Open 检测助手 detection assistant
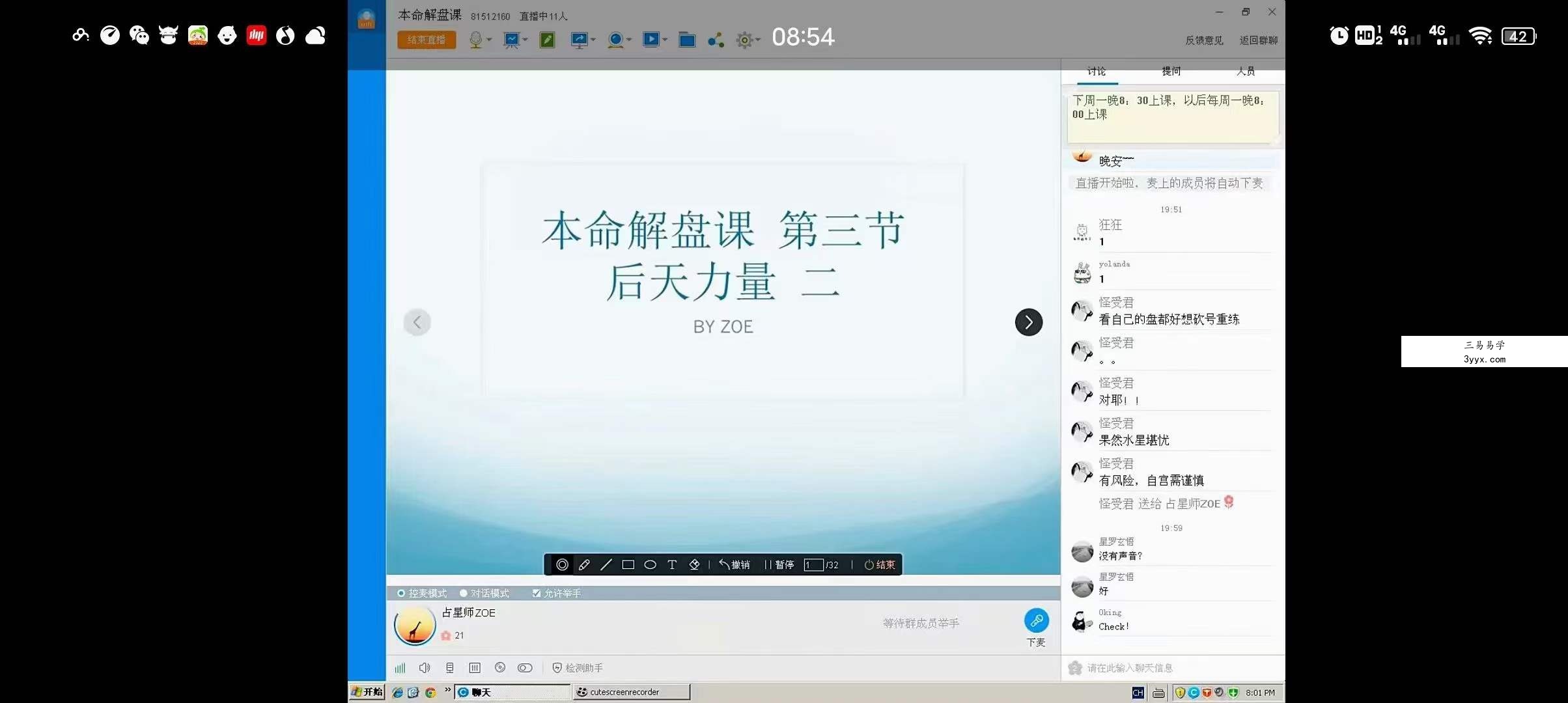The image size is (1568, 703). tap(578, 668)
